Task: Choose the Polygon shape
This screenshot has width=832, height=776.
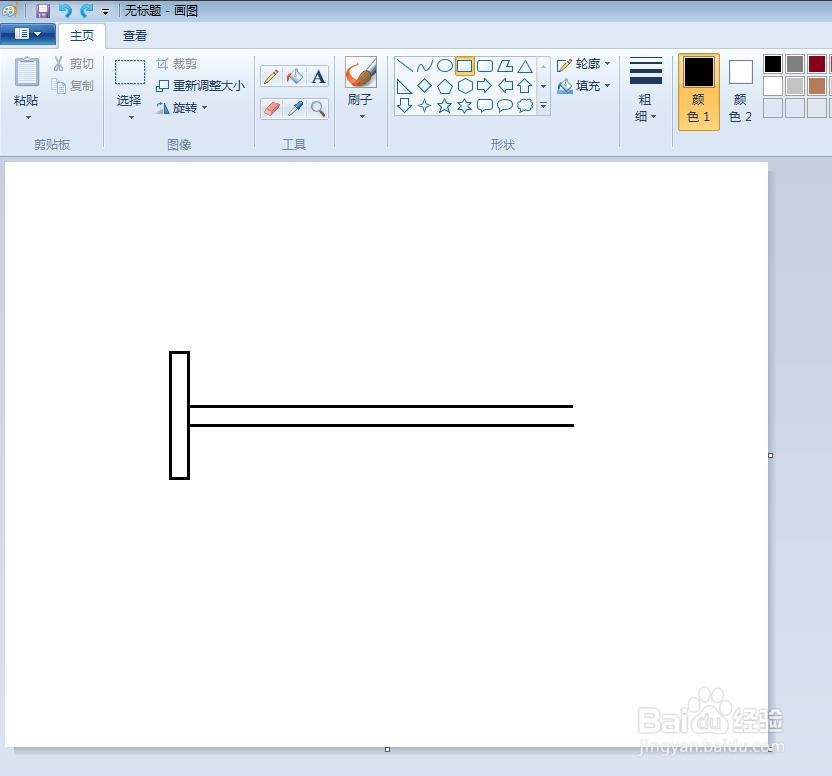Action: click(x=505, y=66)
